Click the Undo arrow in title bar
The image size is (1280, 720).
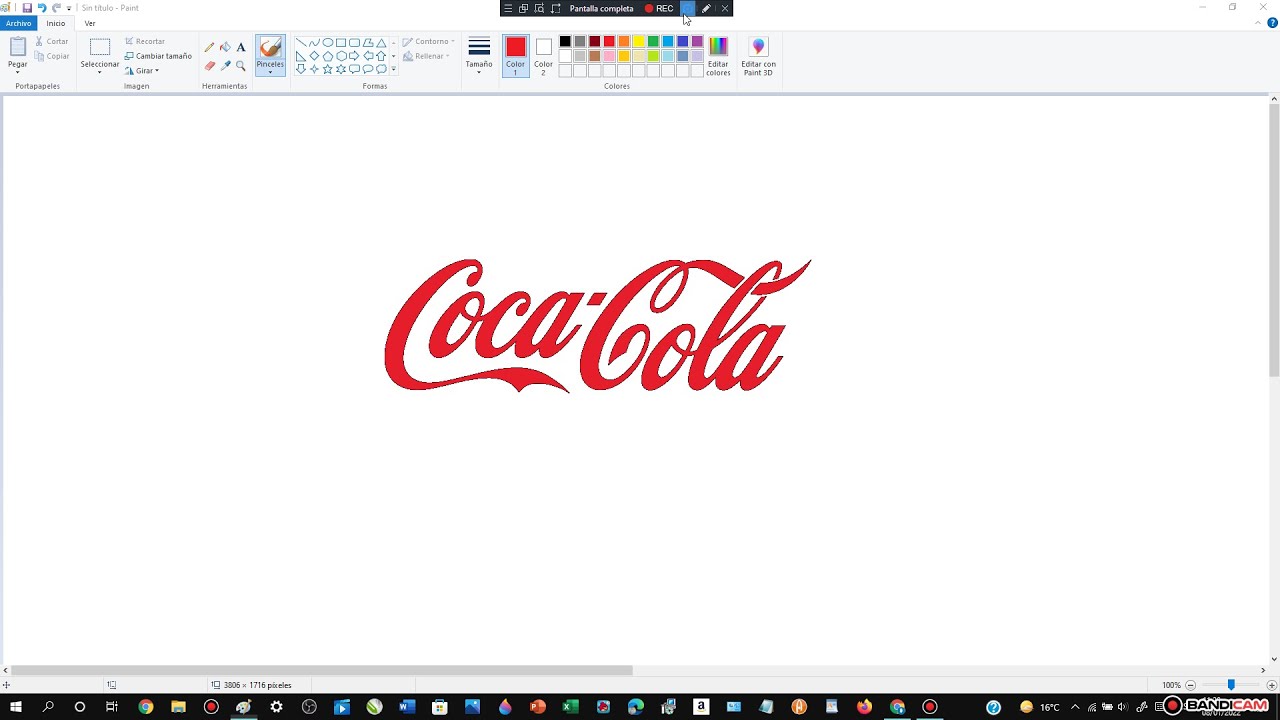(x=42, y=8)
